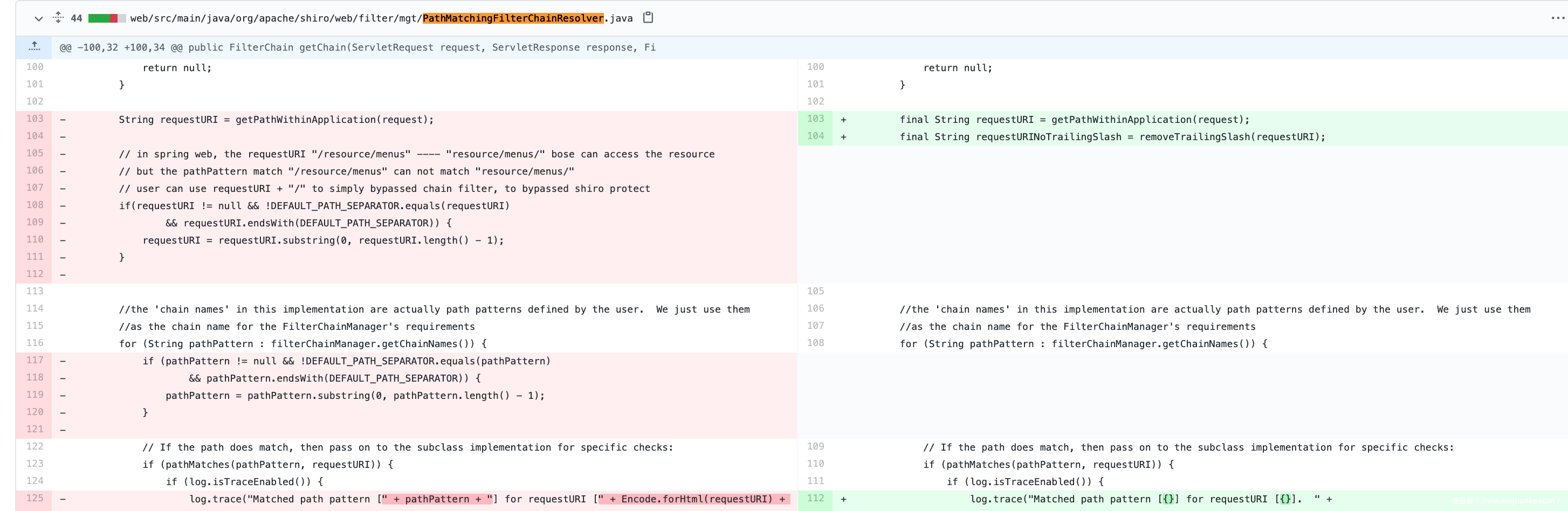Open the three-dot file options menu
The image size is (1568, 511).
click(1557, 18)
